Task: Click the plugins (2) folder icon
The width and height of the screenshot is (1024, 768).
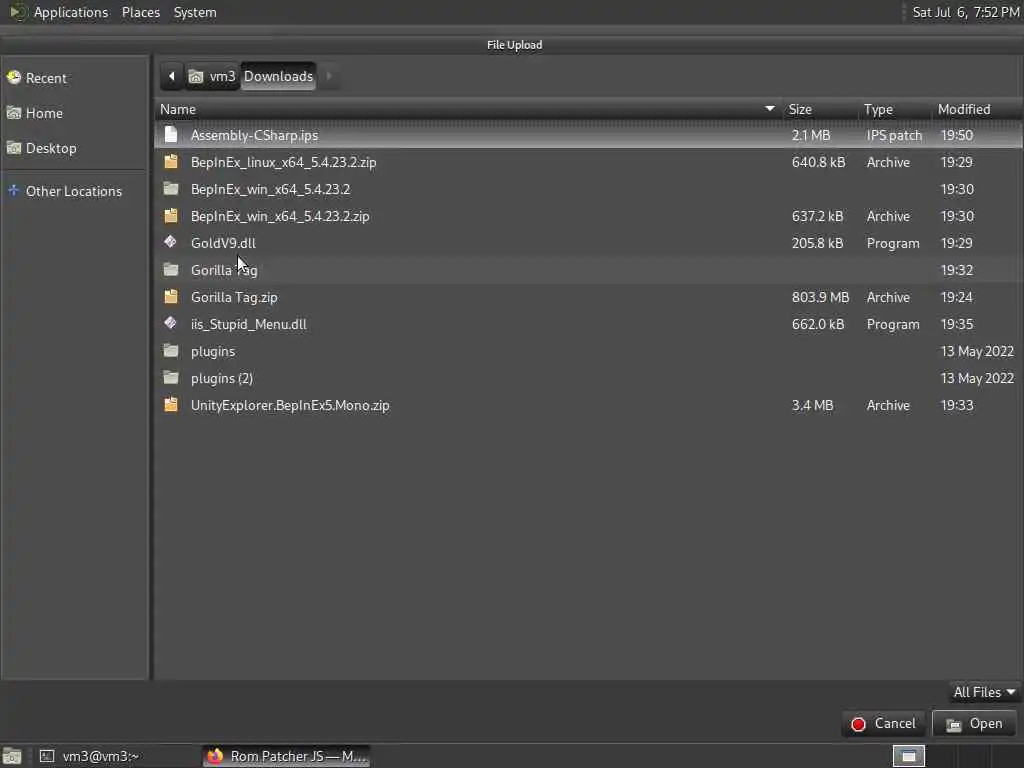Action: tap(171, 377)
